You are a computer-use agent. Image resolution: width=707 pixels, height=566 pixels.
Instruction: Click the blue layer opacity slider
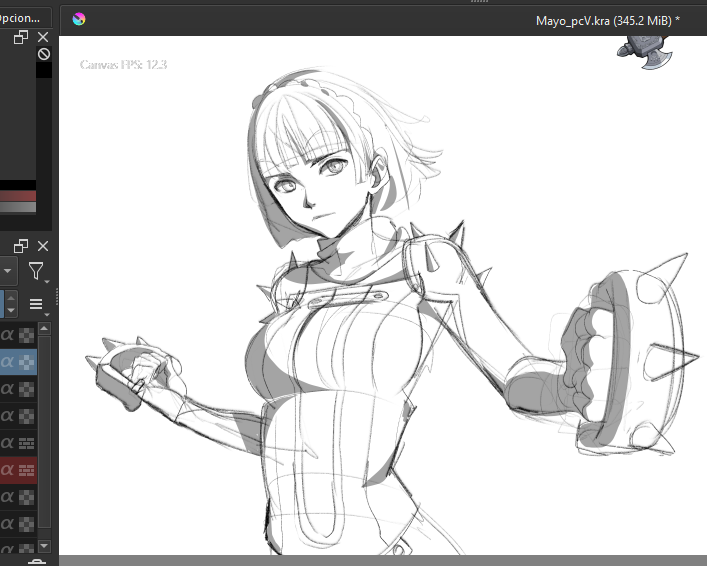tap(2, 304)
